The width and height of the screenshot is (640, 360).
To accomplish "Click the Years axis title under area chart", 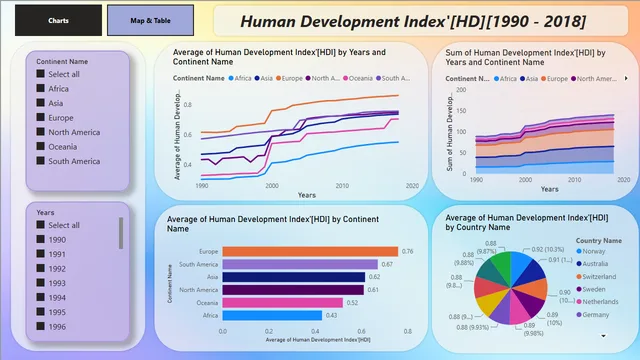I will [x=549, y=189].
